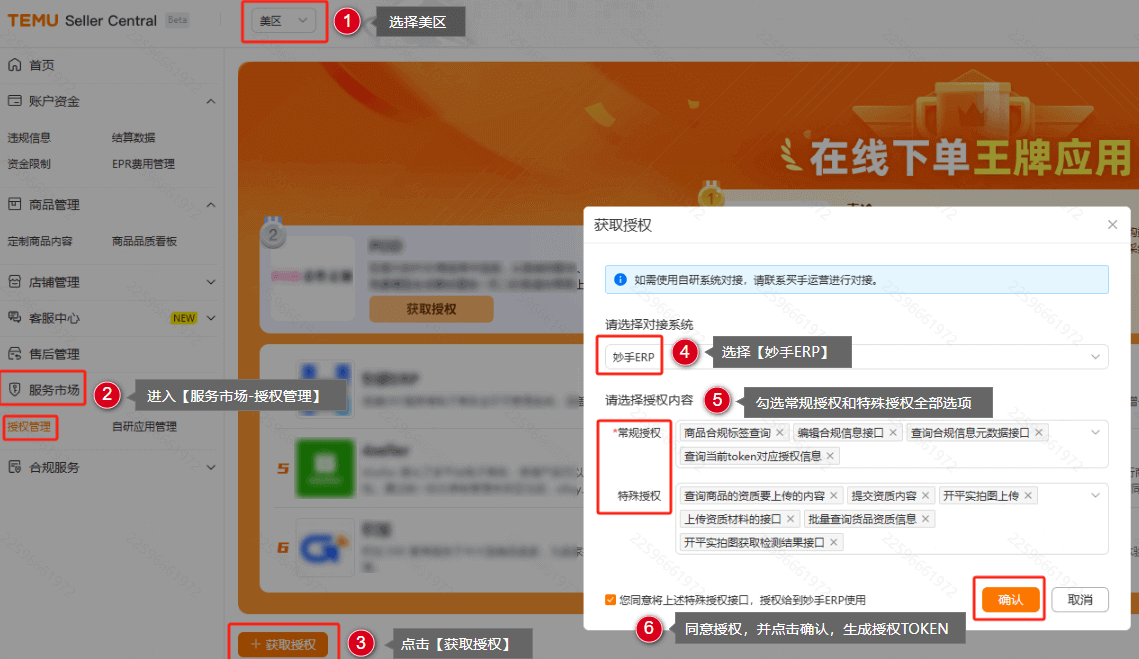The width and height of the screenshot is (1139, 659).
Task: Remove the 开平实拍图获取检测结果接口 tag
Action: 834,542
